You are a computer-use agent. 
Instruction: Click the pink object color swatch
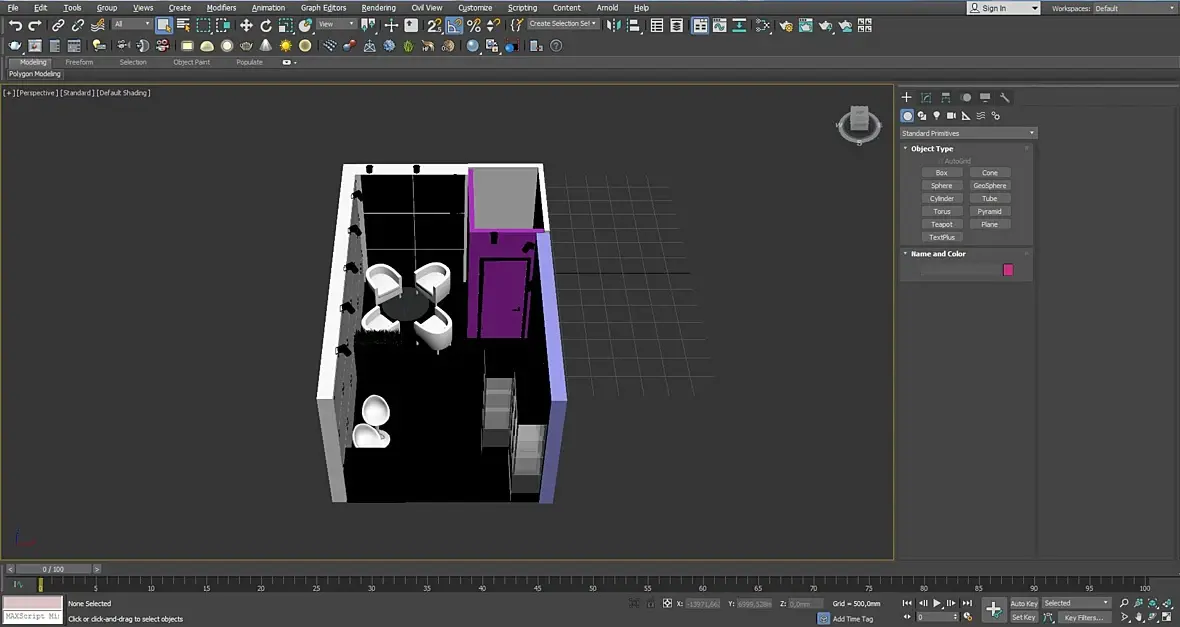(x=1008, y=270)
